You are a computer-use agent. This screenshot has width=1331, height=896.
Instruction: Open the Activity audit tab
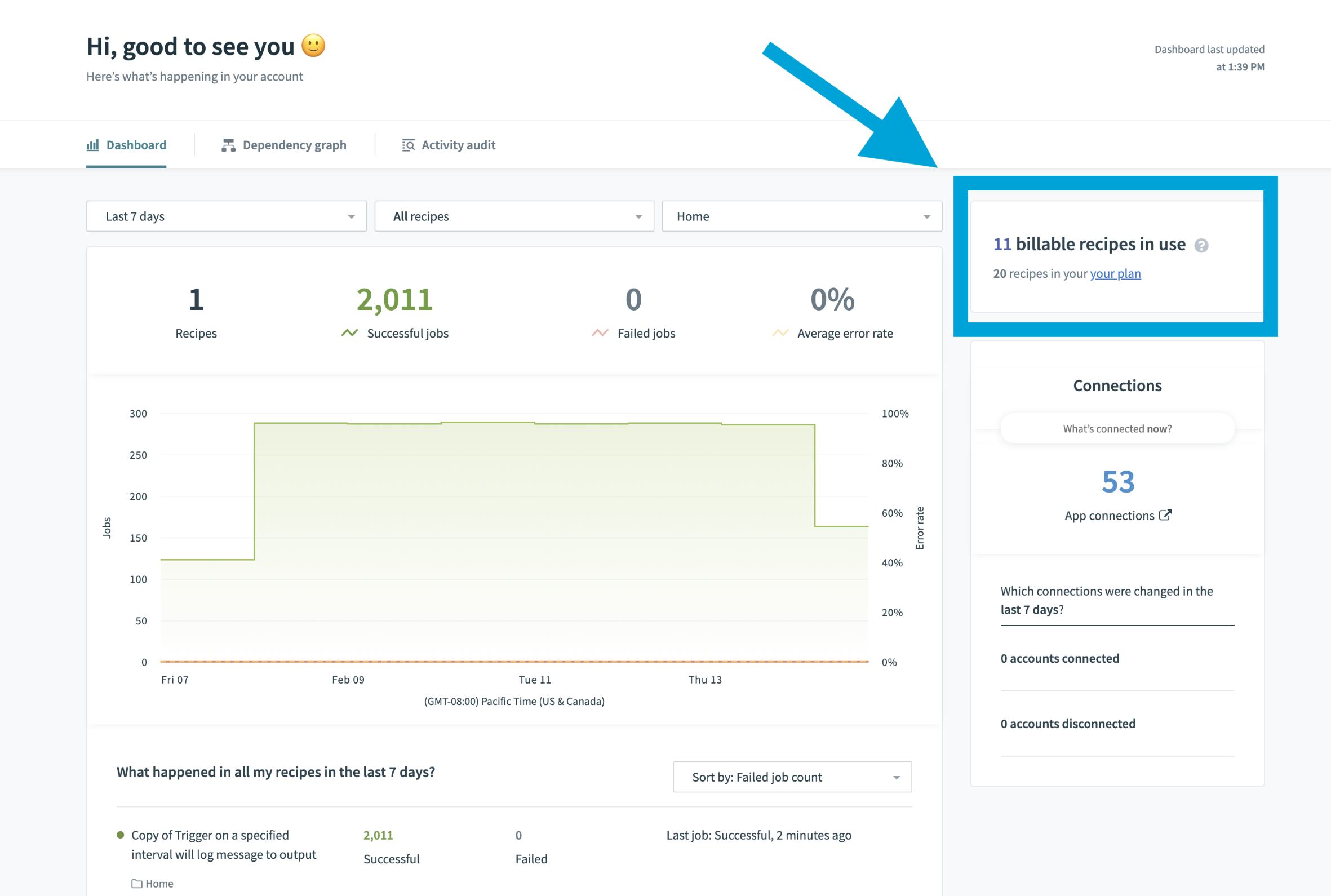pos(449,145)
